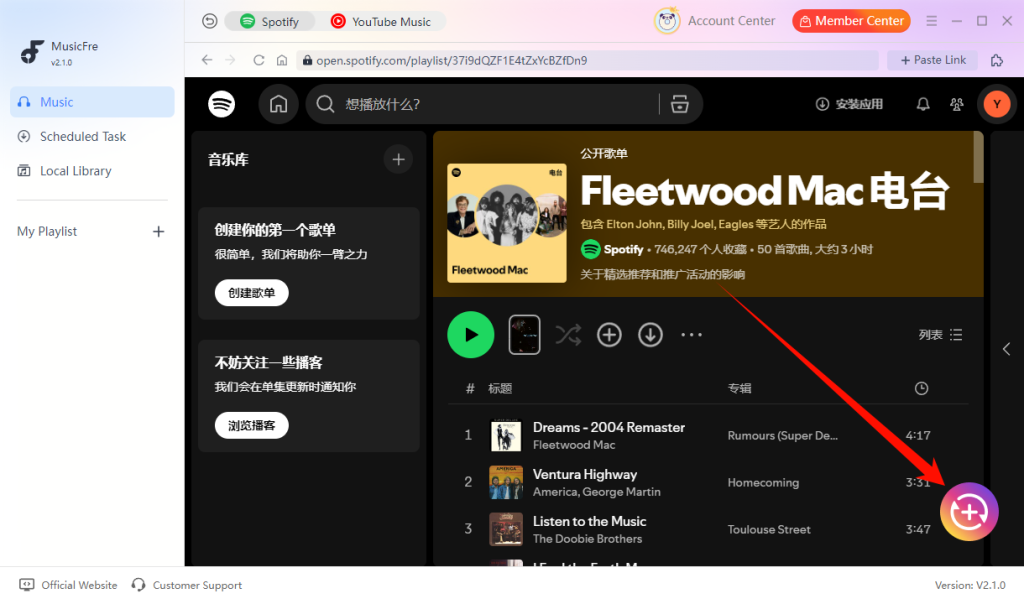
Task: Click the Paste Link button
Action: pyautogui.click(x=933, y=60)
